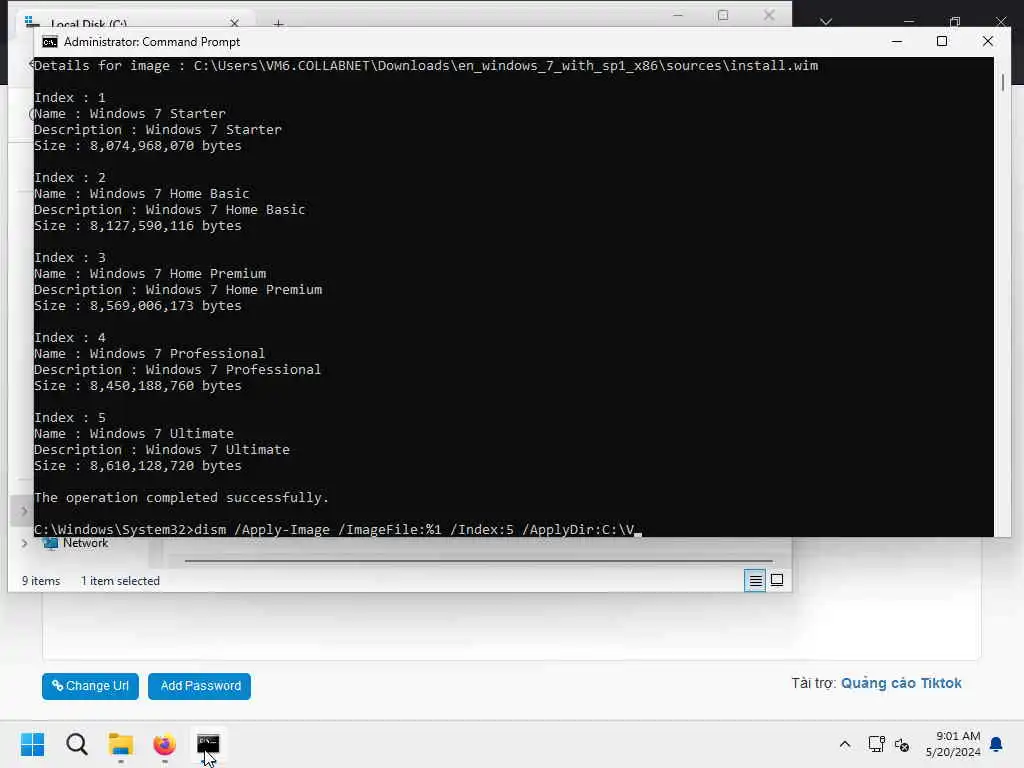Click the dism command input line
The width and height of the screenshot is (1024, 768).
point(338,529)
